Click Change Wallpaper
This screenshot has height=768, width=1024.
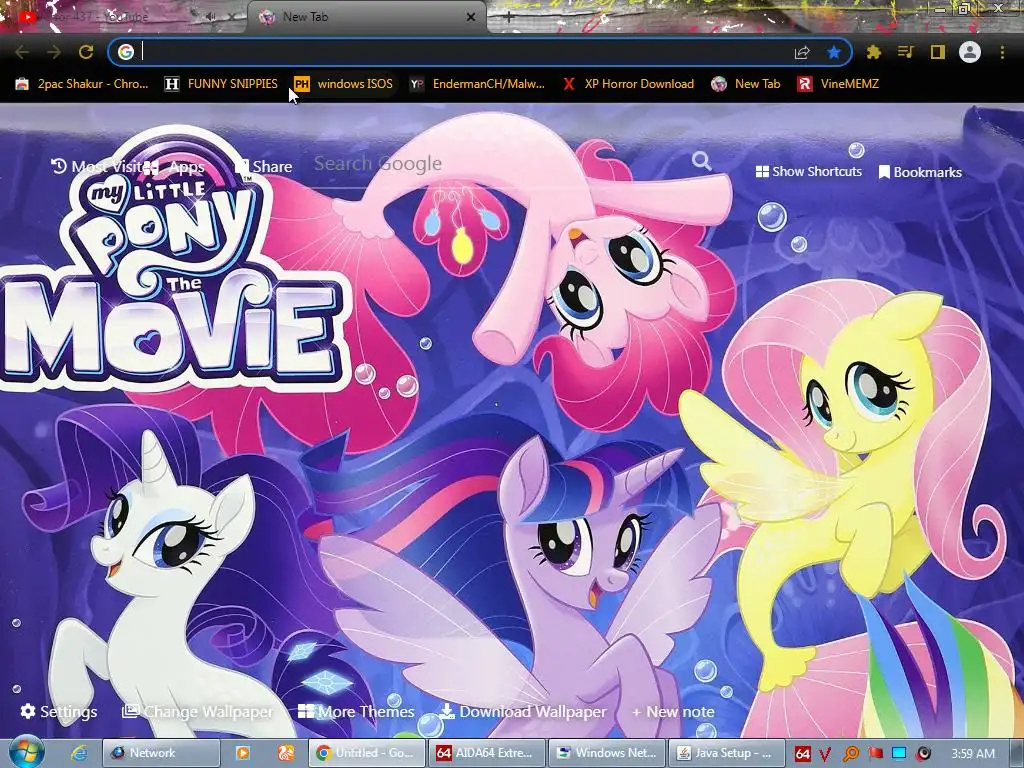197,711
